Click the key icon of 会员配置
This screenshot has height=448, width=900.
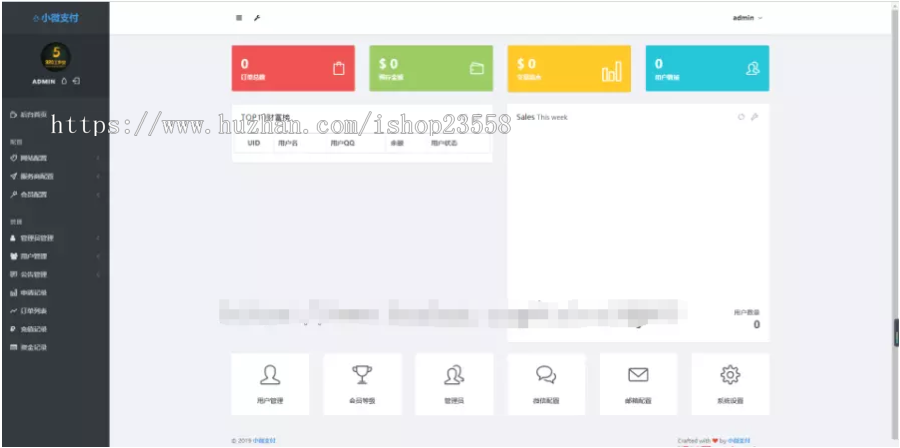[13, 194]
